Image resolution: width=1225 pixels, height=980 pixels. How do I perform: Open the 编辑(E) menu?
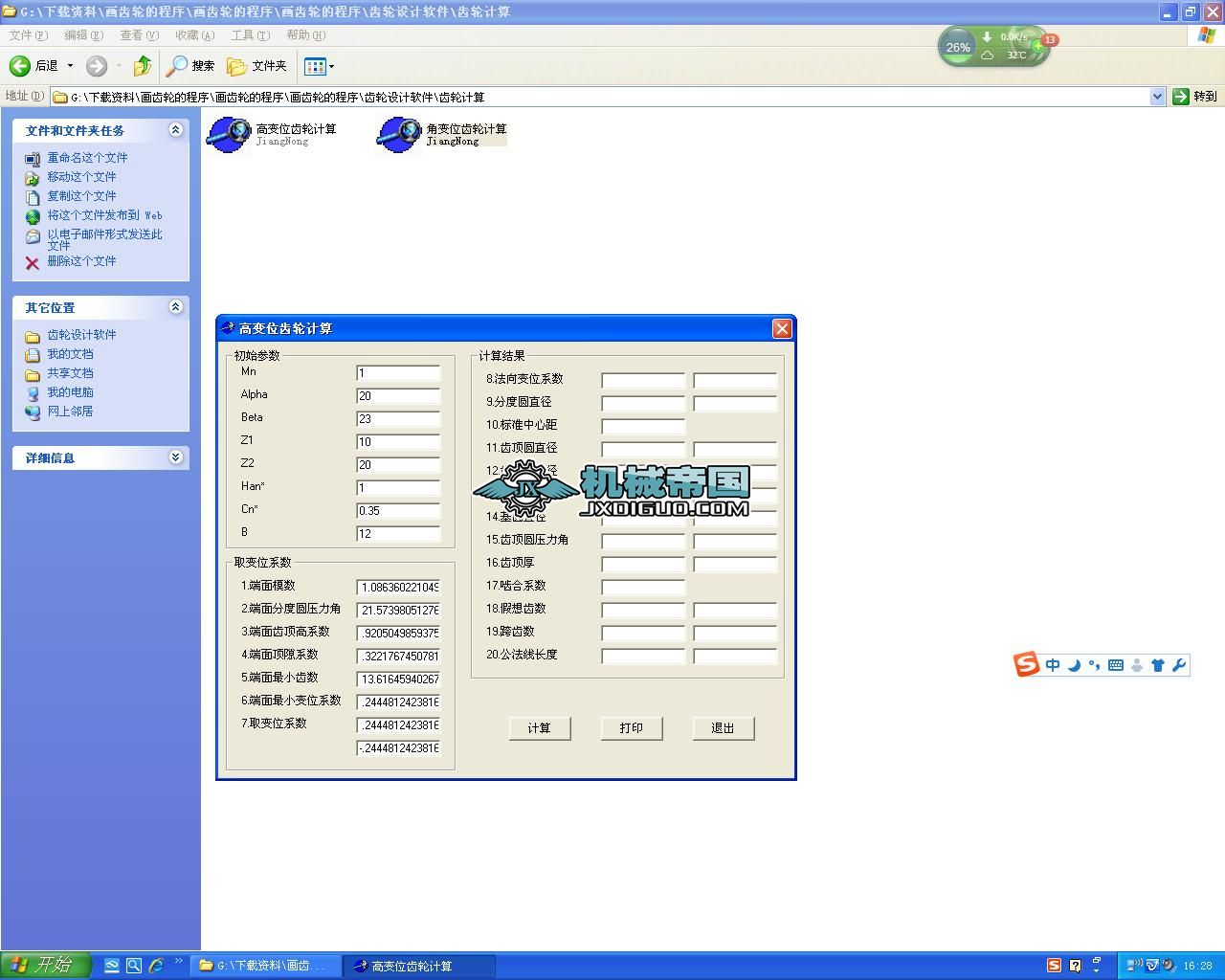[x=83, y=35]
